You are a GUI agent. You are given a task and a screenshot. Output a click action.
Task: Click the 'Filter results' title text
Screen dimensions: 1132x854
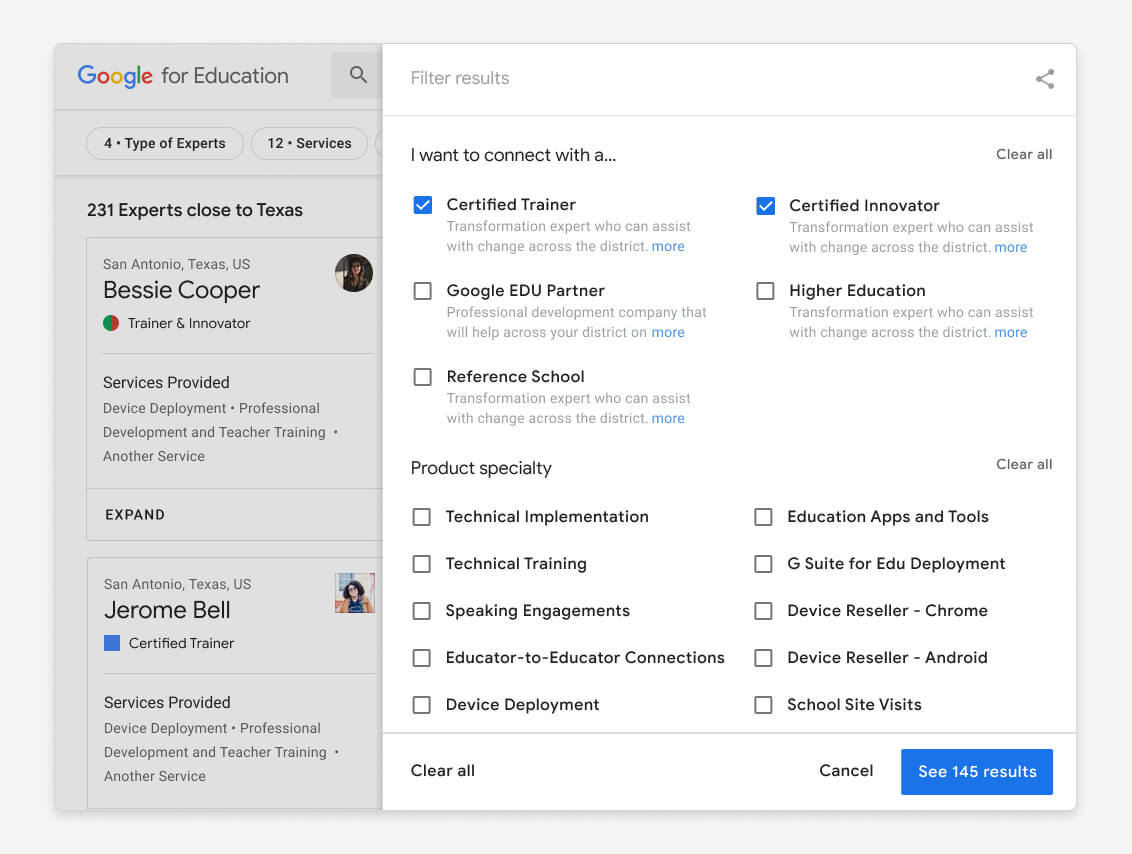[x=460, y=78]
